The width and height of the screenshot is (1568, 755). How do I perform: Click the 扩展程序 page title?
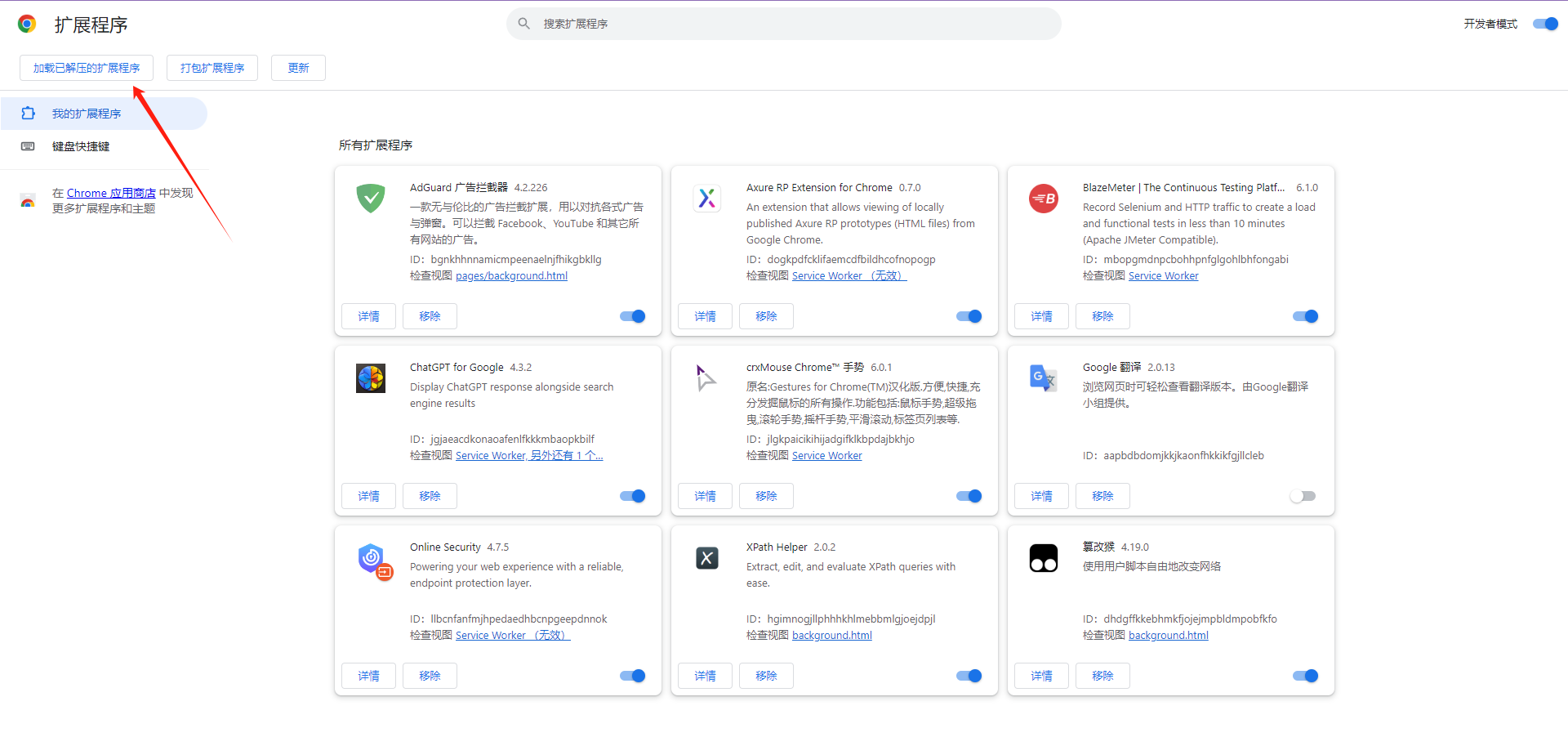click(x=91, y=25)
